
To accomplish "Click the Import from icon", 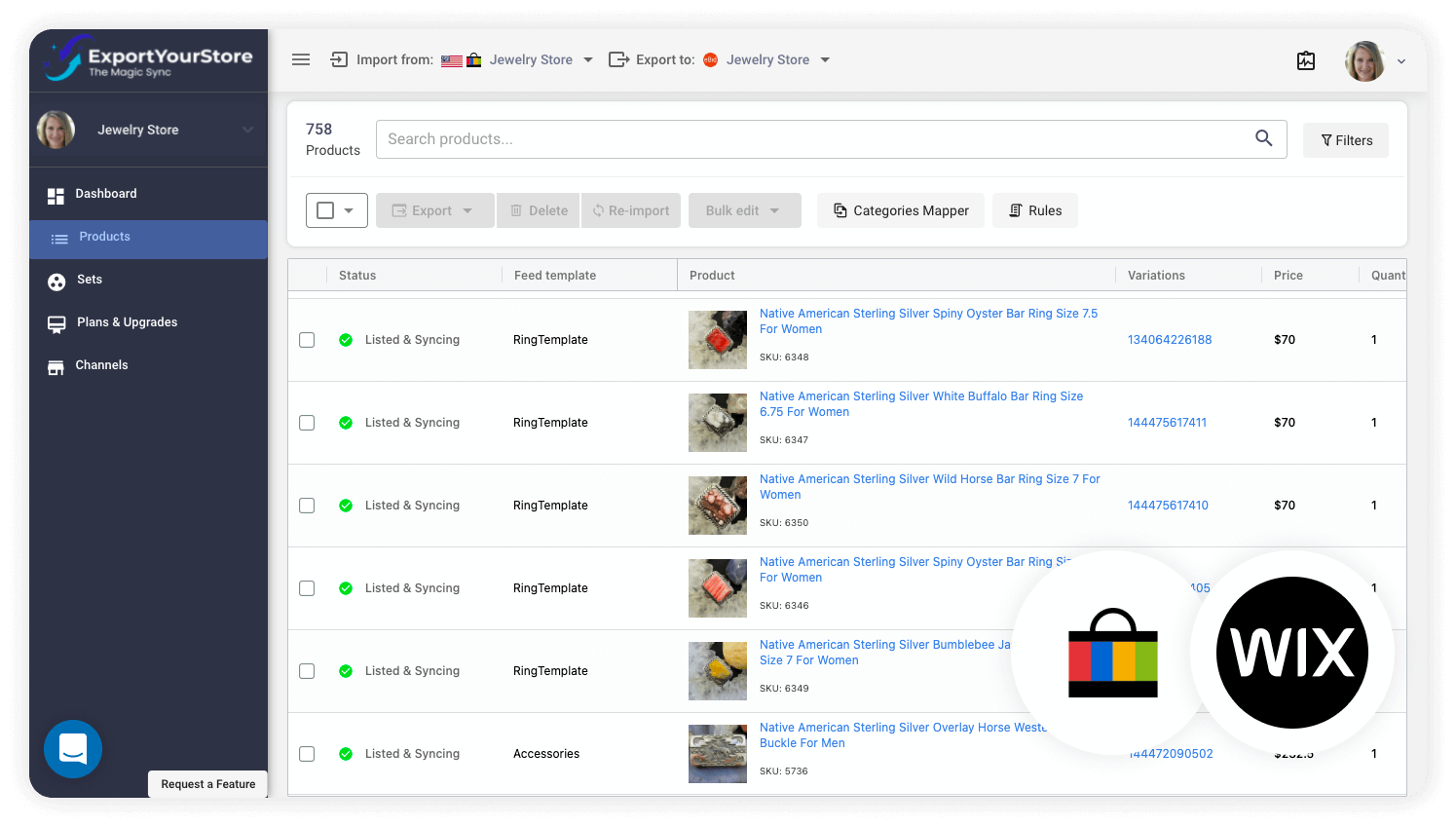I will 338,59.
